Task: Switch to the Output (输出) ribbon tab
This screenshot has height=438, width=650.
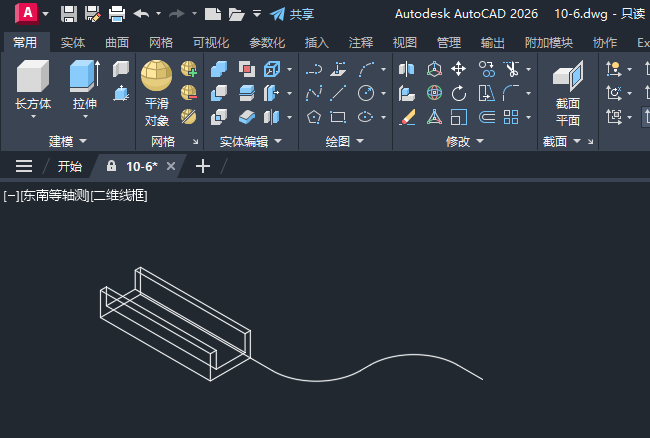Action: tap(492, 42)
